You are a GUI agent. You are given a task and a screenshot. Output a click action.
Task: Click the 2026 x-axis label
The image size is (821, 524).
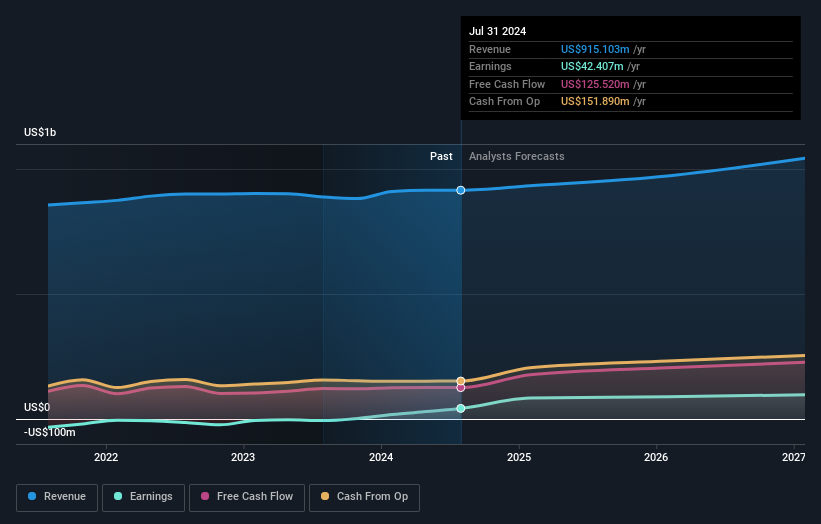[656, 458]
